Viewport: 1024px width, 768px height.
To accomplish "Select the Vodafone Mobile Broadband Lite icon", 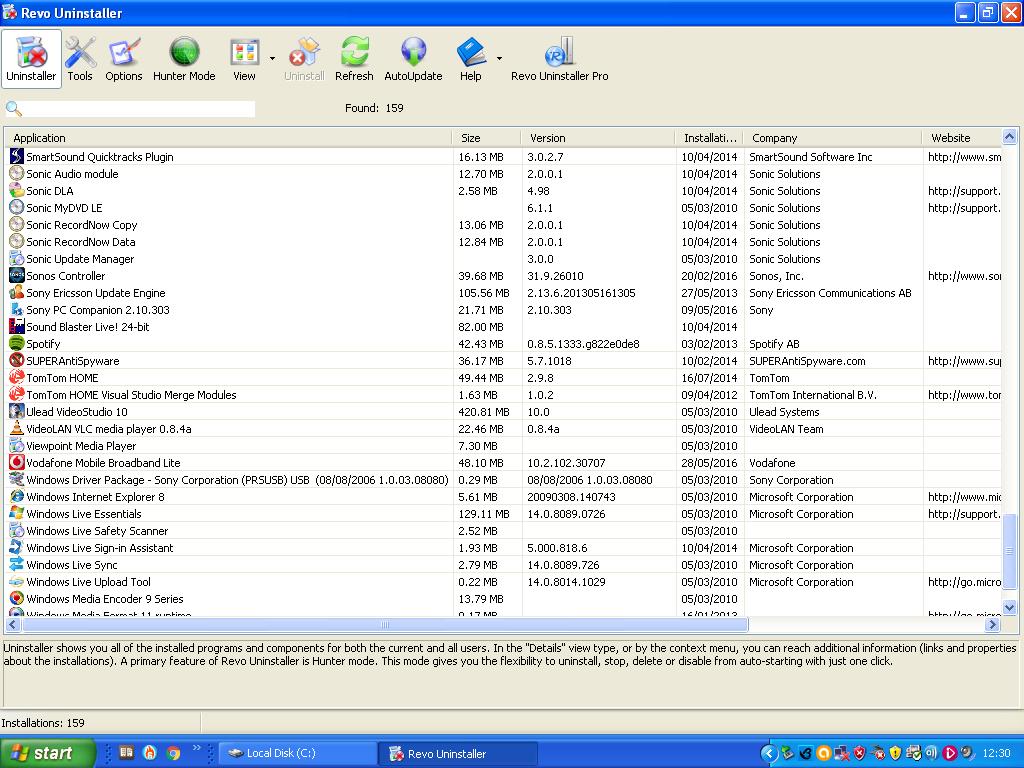I will [16, 462].
